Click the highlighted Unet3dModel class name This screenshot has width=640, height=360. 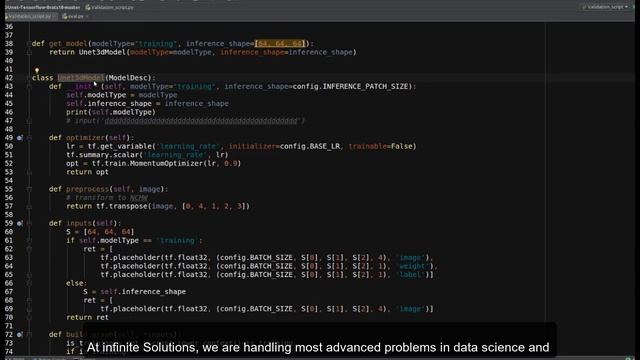point(81,78)
